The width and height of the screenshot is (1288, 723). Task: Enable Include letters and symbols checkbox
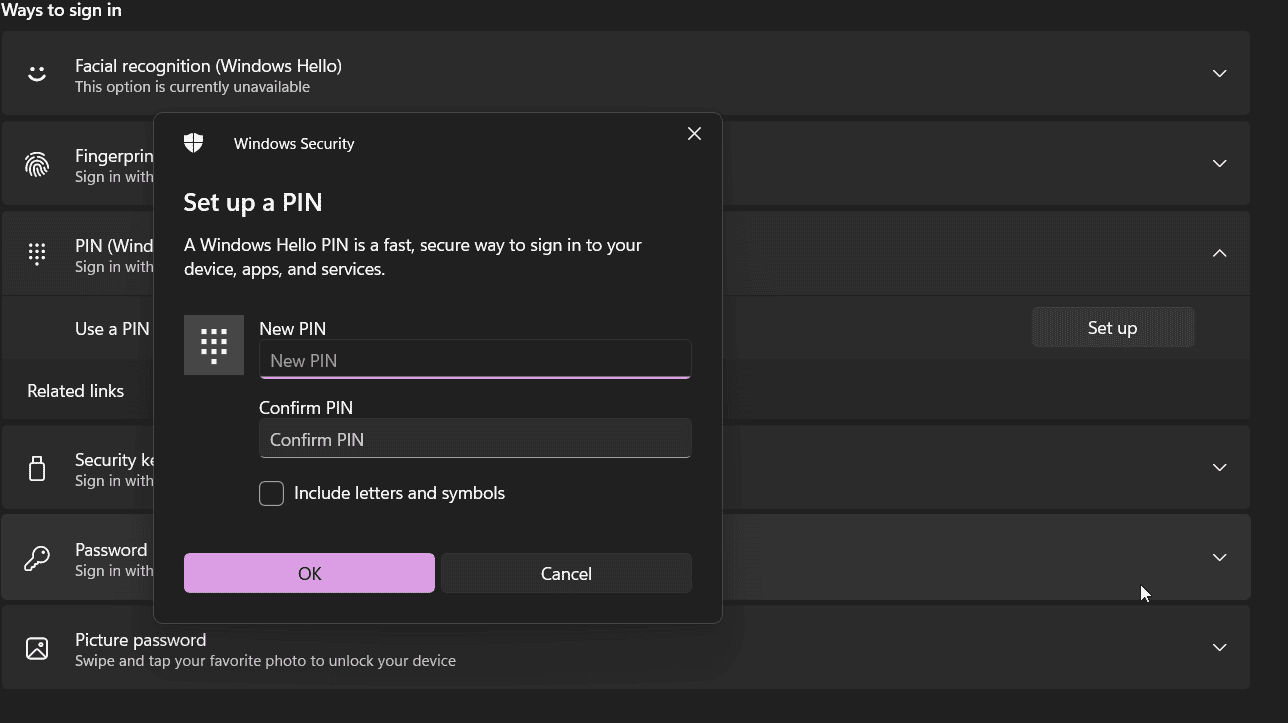pyautogui.click(x=271, y=493)
